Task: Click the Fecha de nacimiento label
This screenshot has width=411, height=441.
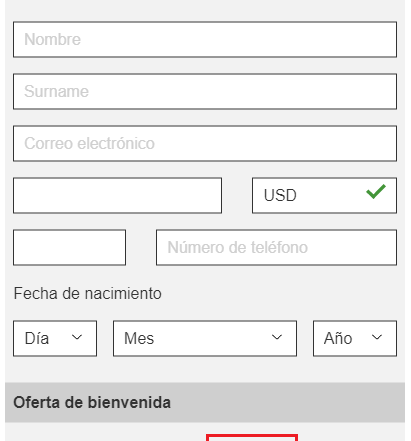Action: click(x=87, y=294)
